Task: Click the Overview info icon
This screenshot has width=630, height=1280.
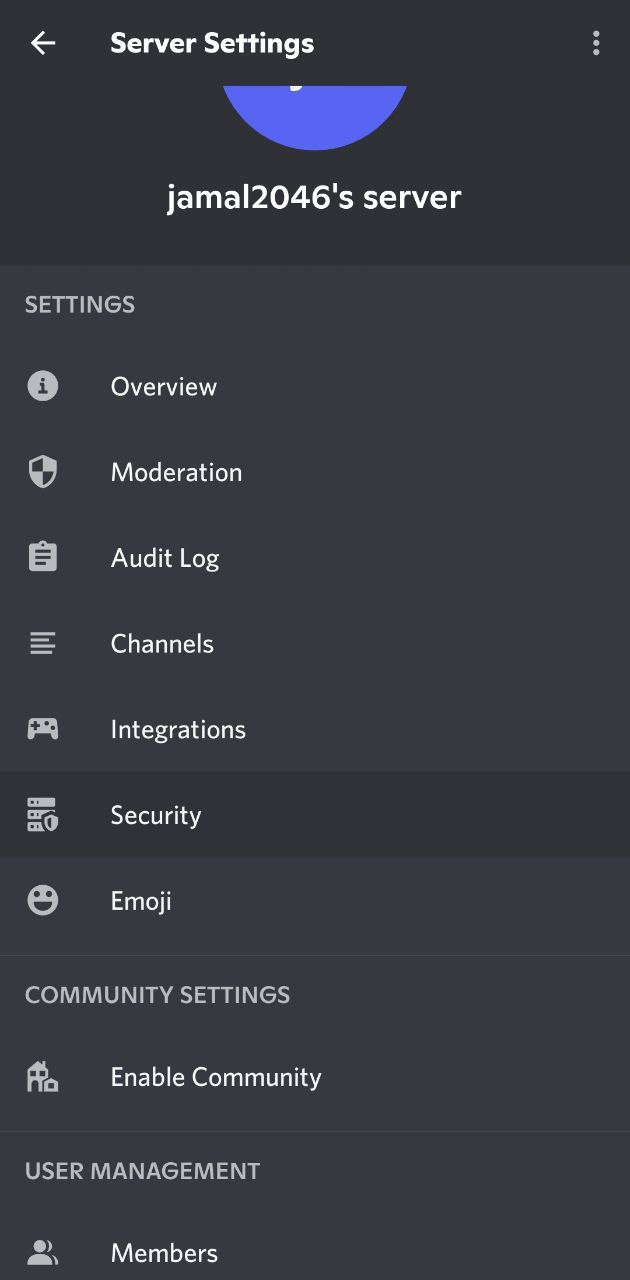Action: click(x=41, y=386)
